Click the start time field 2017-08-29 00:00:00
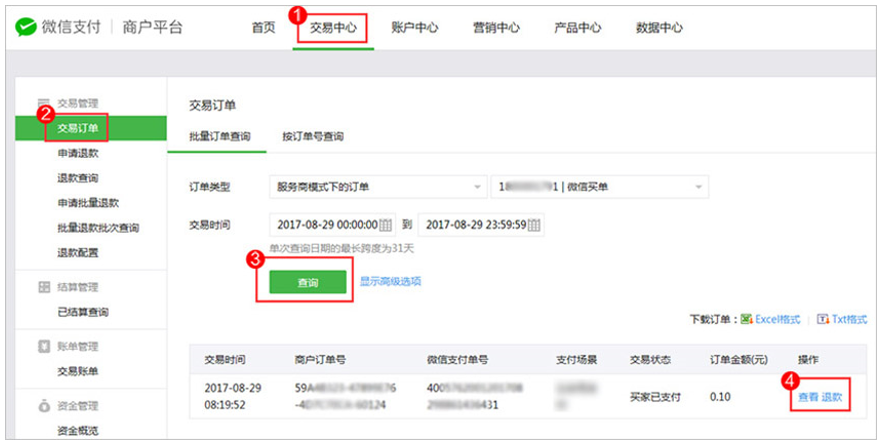 click(333, 225)
